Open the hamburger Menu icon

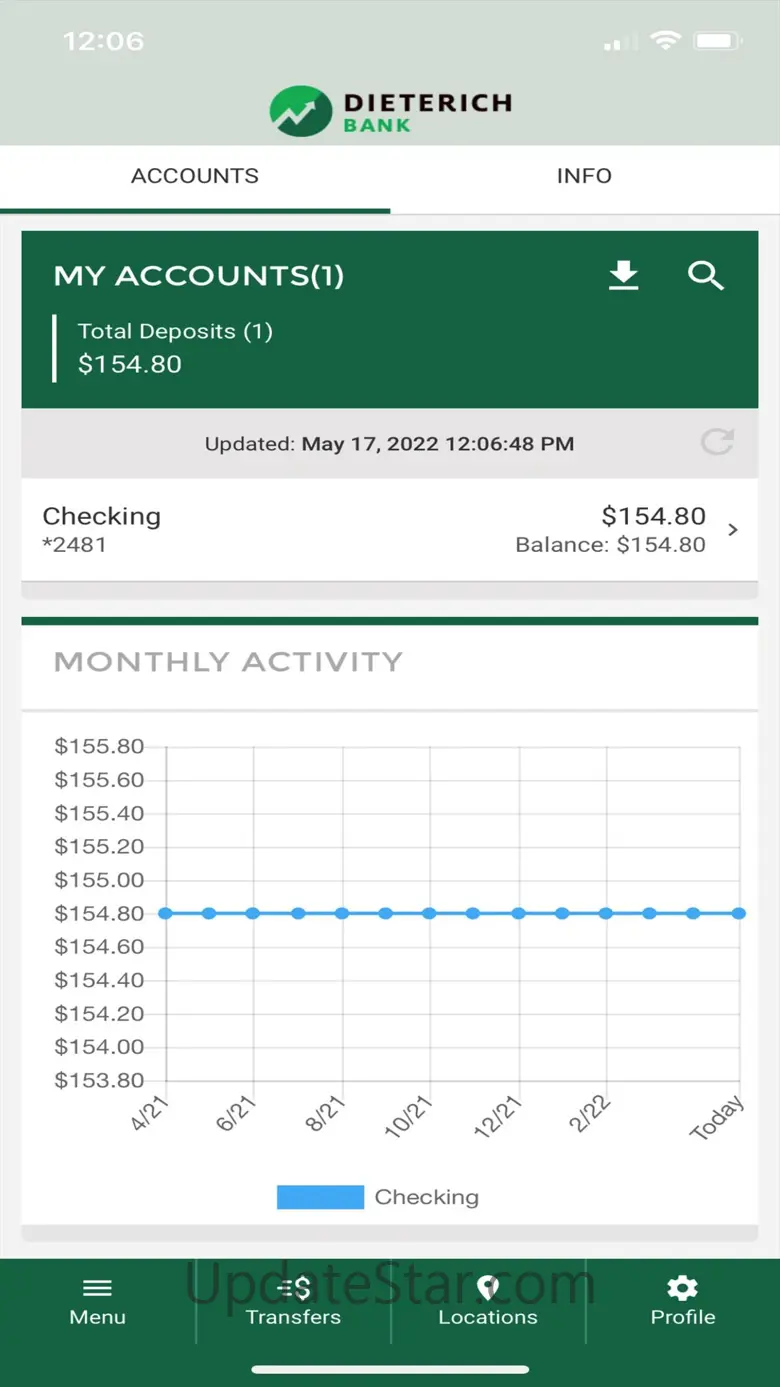pyautogui.click(x=97, y=1288)
